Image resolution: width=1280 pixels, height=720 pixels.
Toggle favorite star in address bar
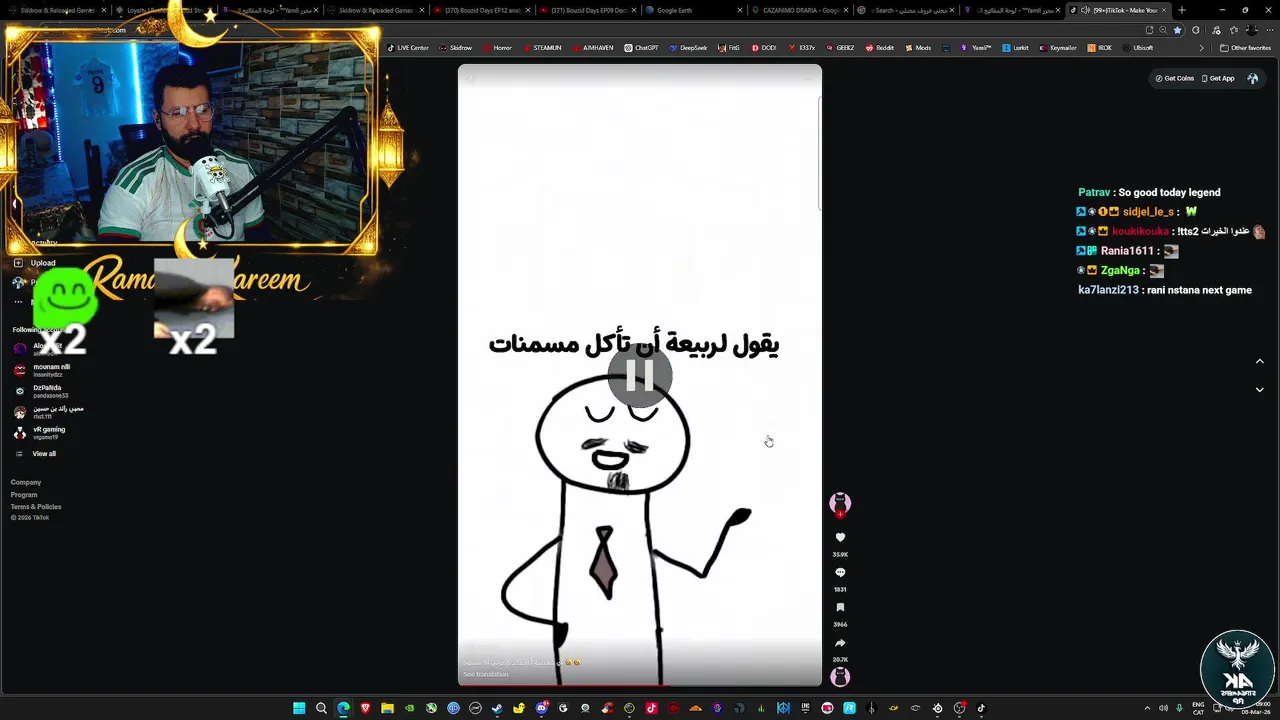[x=1177, y=30]
